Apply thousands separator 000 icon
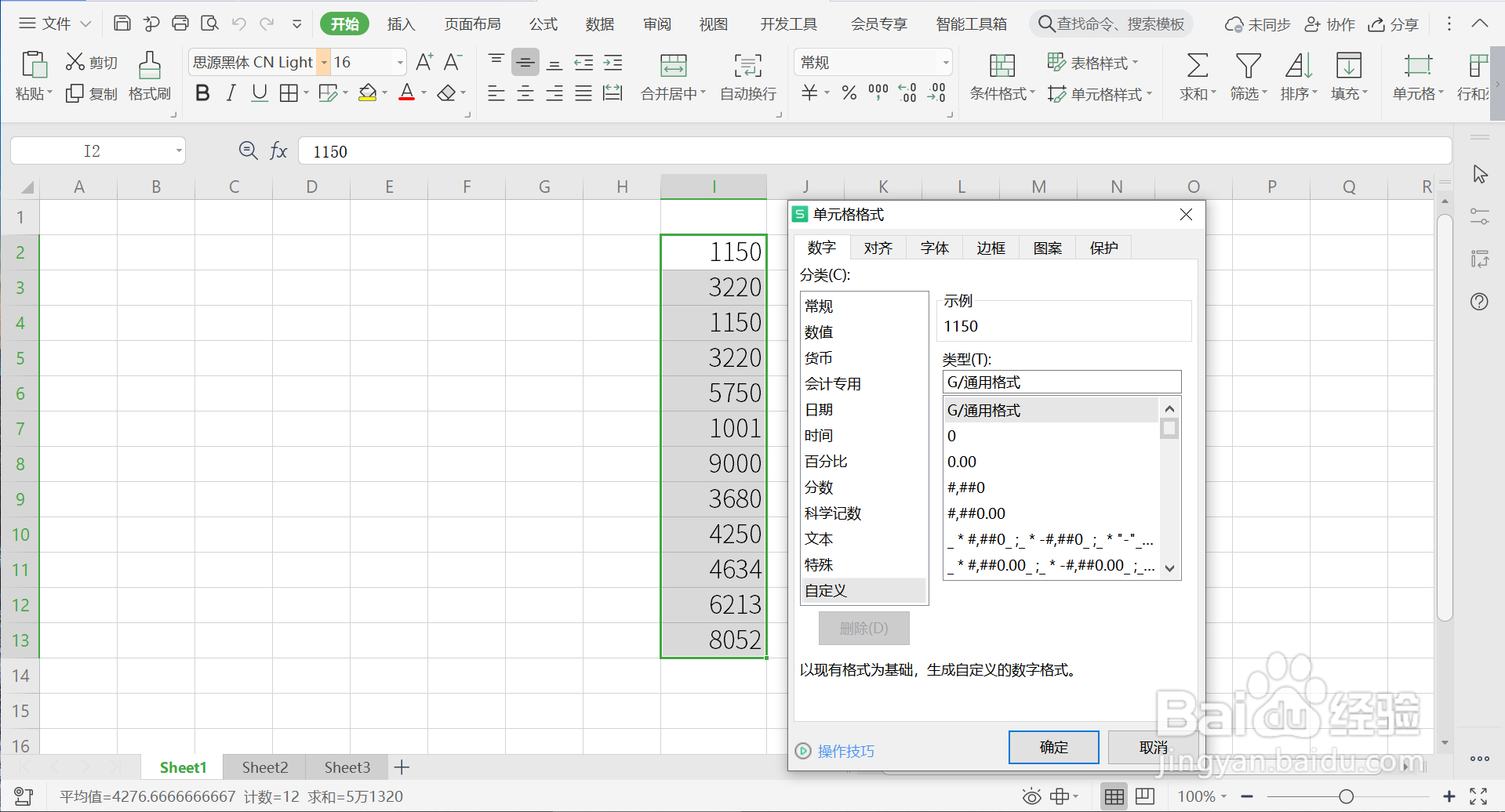Viewport: 1505px width, 812px height. tap(878, 93)
